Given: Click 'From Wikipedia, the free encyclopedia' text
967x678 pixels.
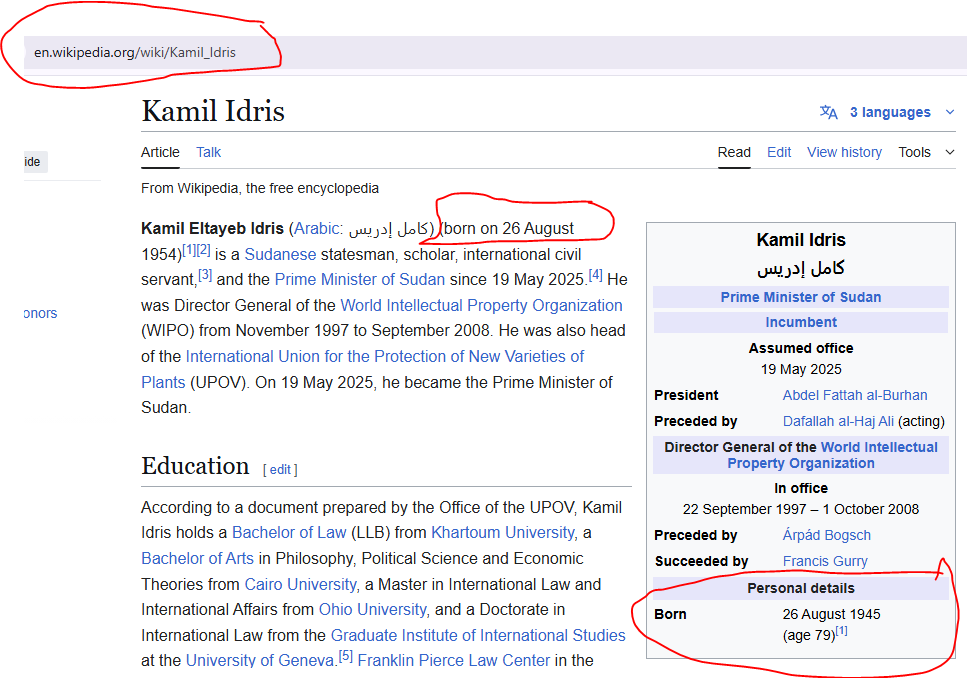Looking at the screenshot, I should click(260, 188).
